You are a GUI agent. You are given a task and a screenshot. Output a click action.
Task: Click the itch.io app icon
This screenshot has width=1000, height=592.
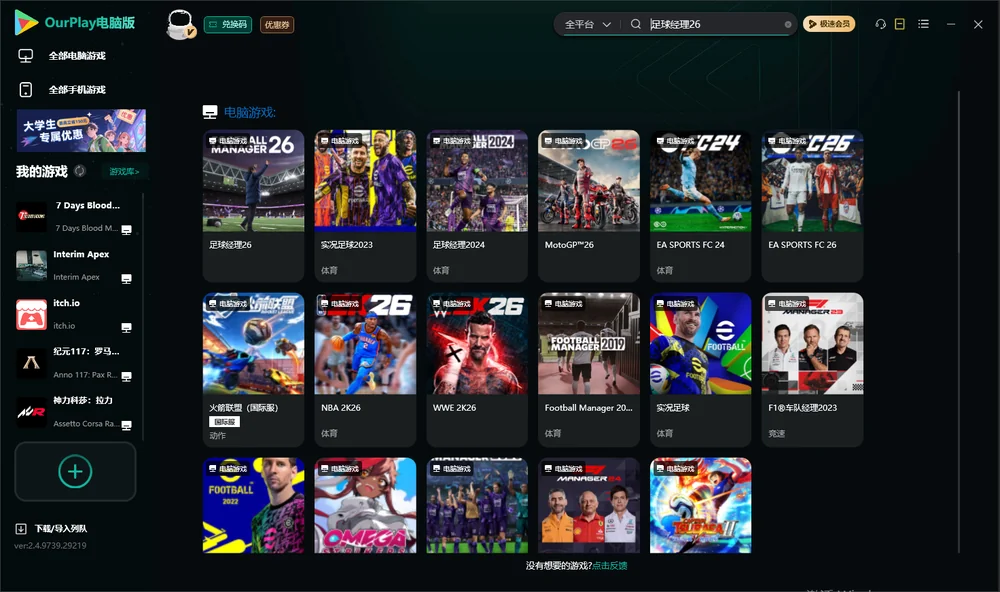(31, 314)
